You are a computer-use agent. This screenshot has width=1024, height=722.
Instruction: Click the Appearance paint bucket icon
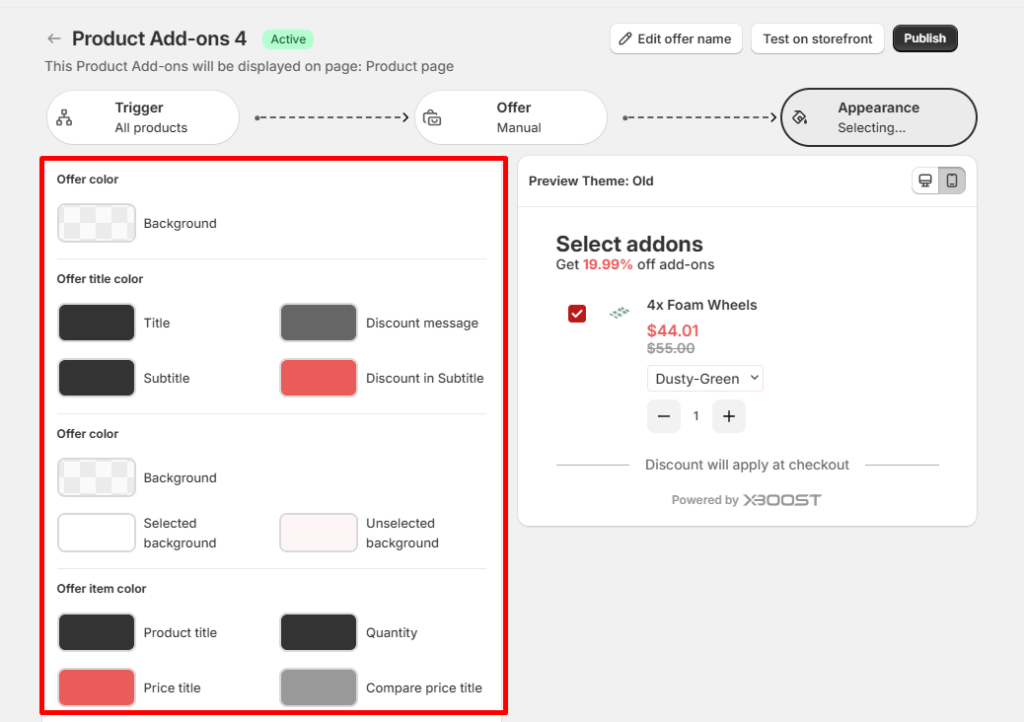coord(799,118)
